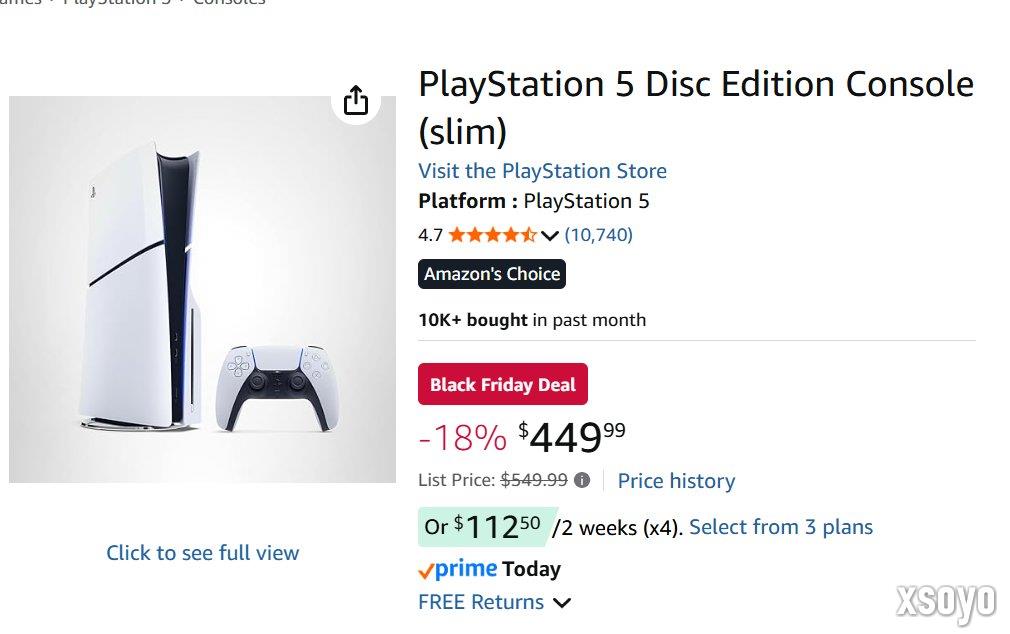This screenshot has height=634, width=1010.
Task: Click the xsoyo watermark logo
Action: 945,601
